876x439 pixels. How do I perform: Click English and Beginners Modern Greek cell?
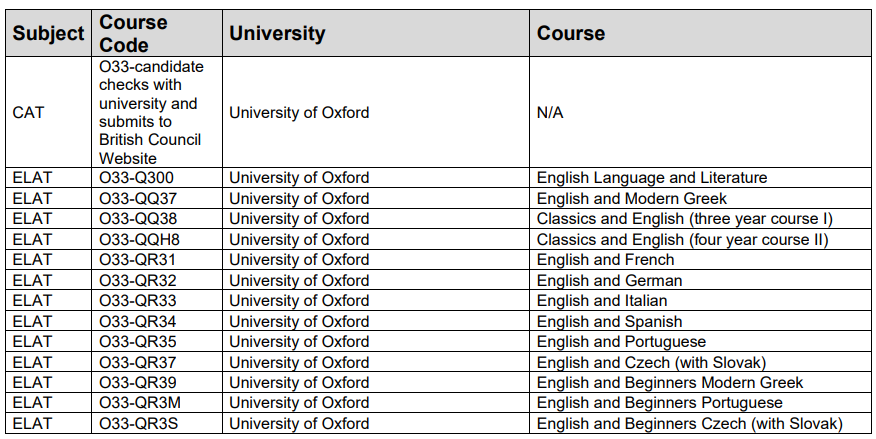(700, 383)
